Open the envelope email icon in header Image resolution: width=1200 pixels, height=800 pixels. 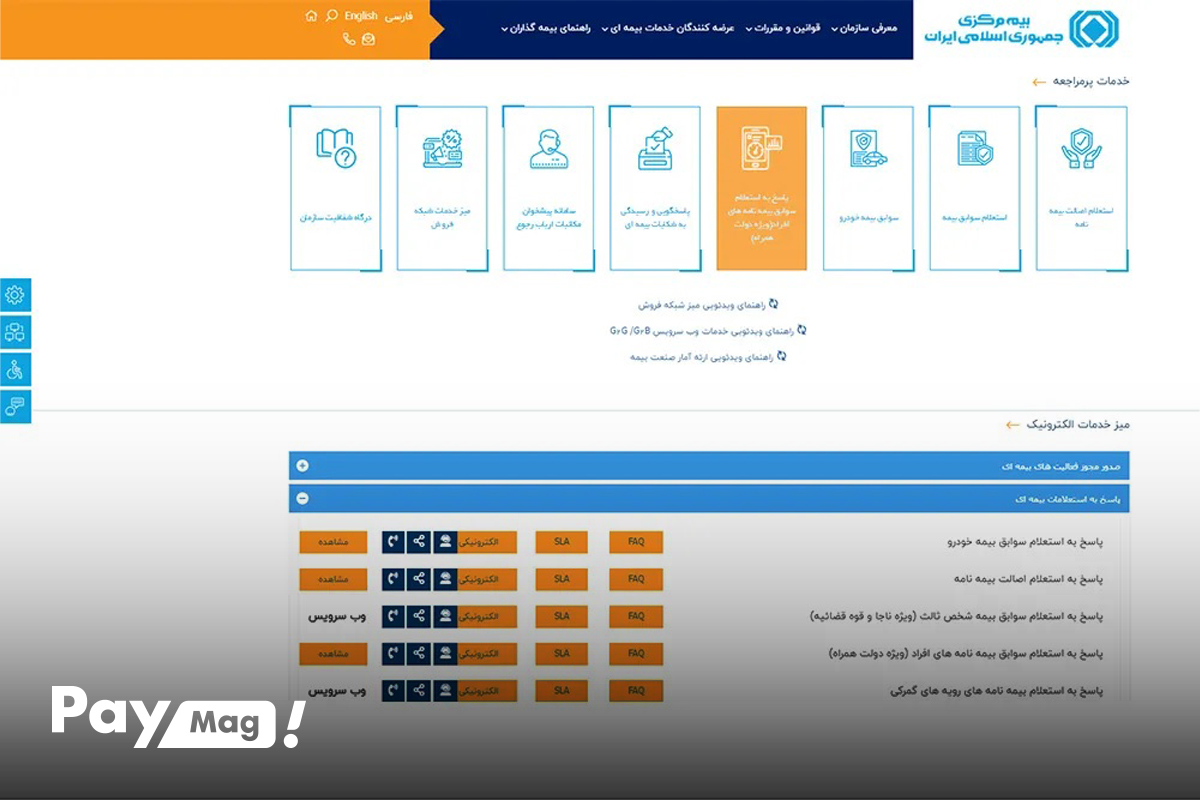(368, 39)
